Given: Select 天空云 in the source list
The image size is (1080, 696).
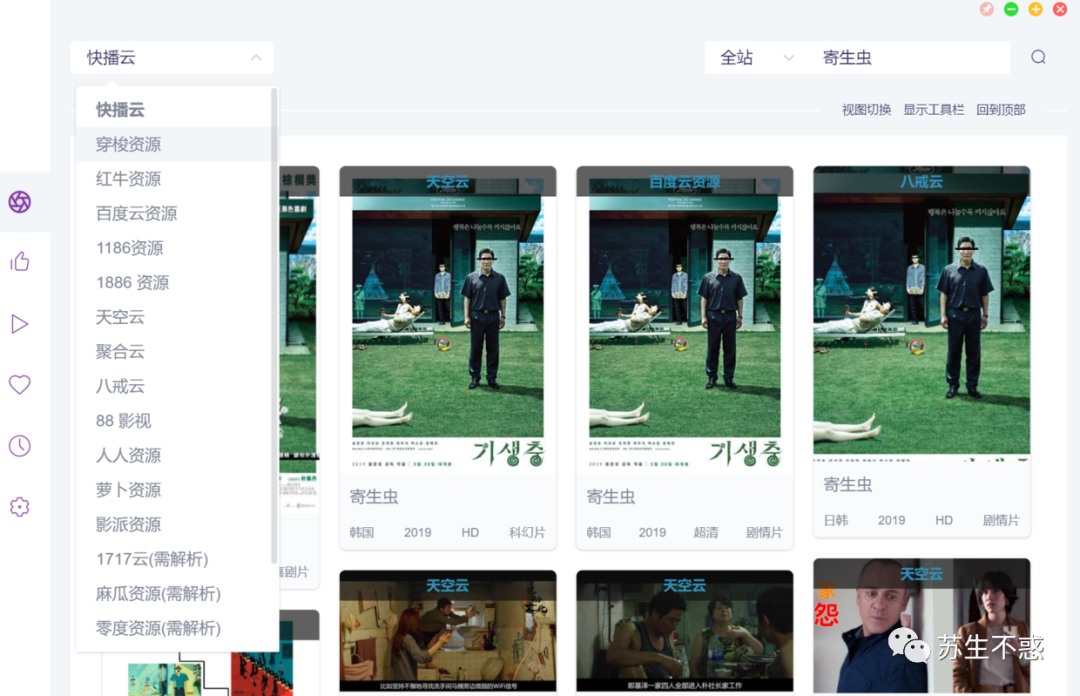Looking at the screenshot, I should (x=174, y=317).
